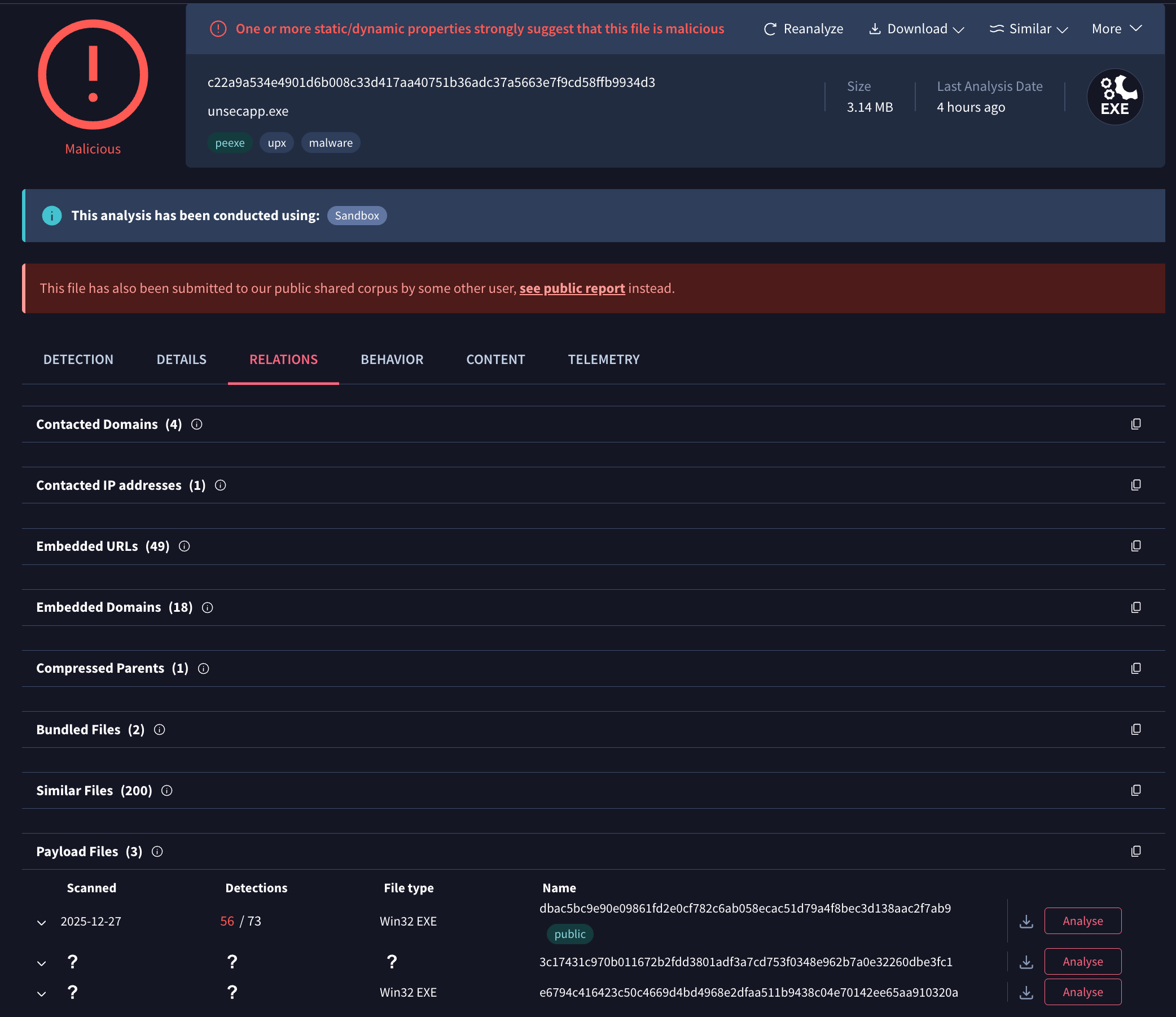The width and height of the screenshot is (1176, 1017).
Task: Click the upx tag
Action: tap(277, 143)
